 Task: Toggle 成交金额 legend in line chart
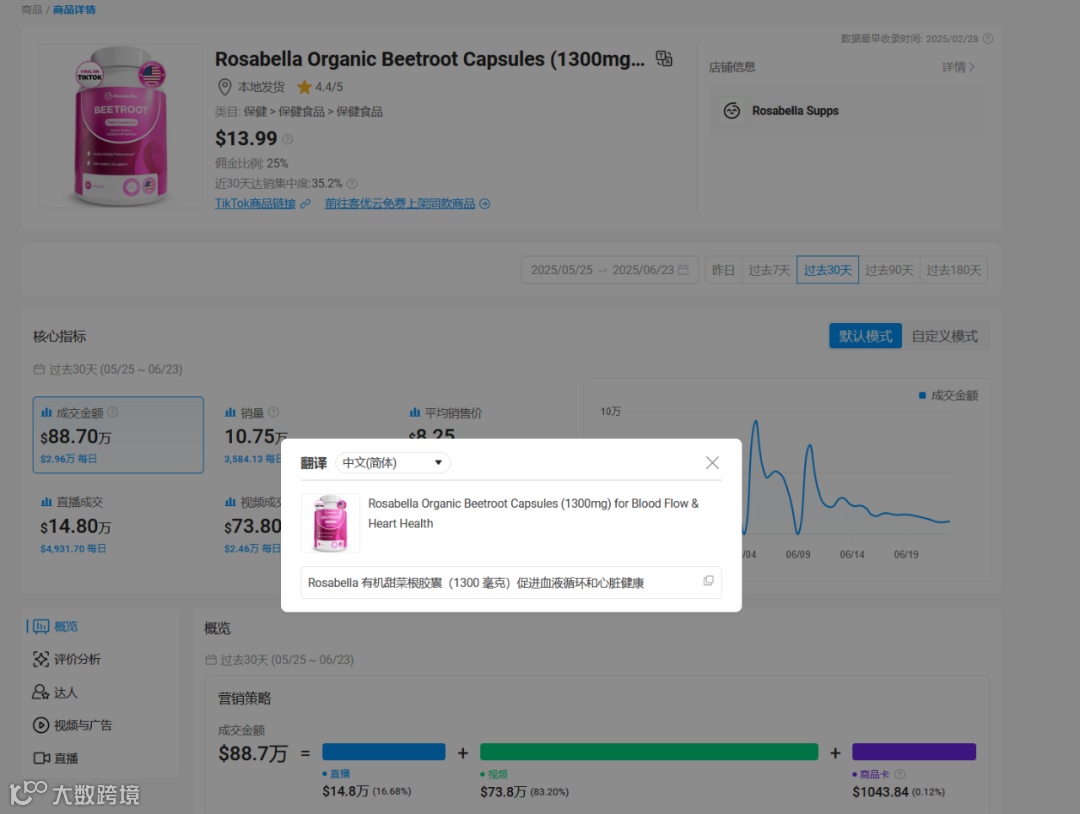[948, 395]
